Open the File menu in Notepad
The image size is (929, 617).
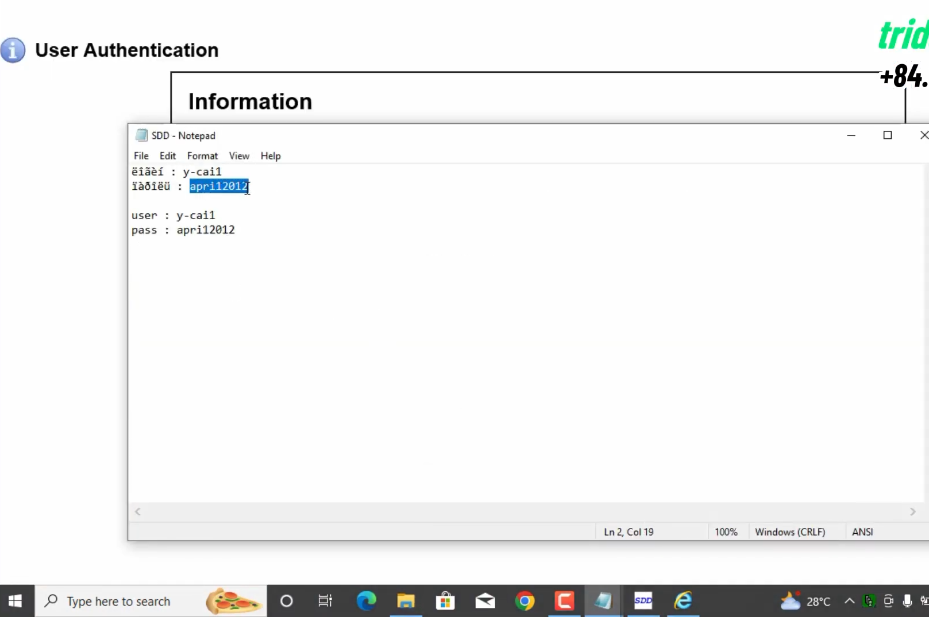(141, 156)
